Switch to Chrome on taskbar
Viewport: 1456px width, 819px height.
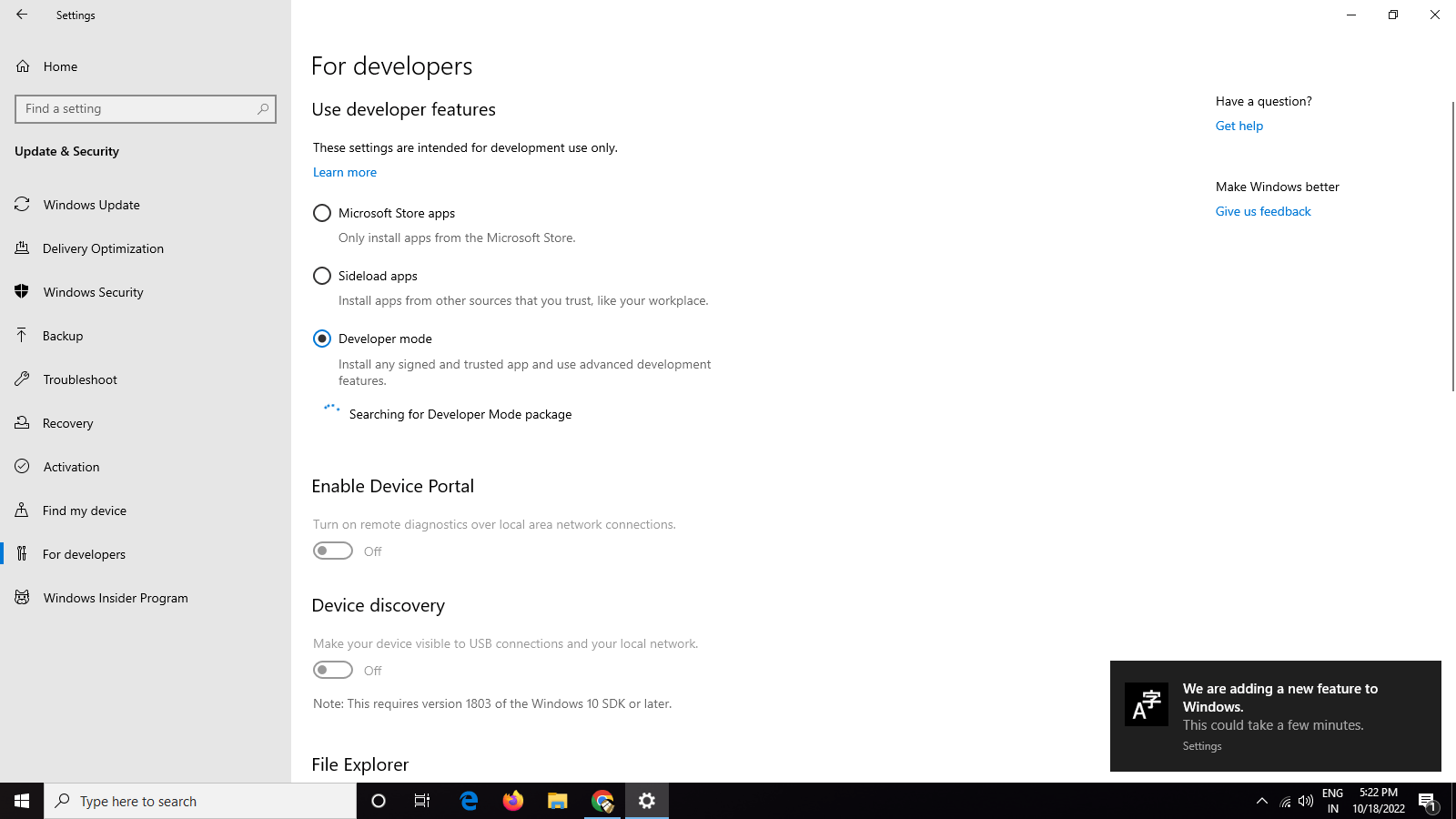pos(602,801)
